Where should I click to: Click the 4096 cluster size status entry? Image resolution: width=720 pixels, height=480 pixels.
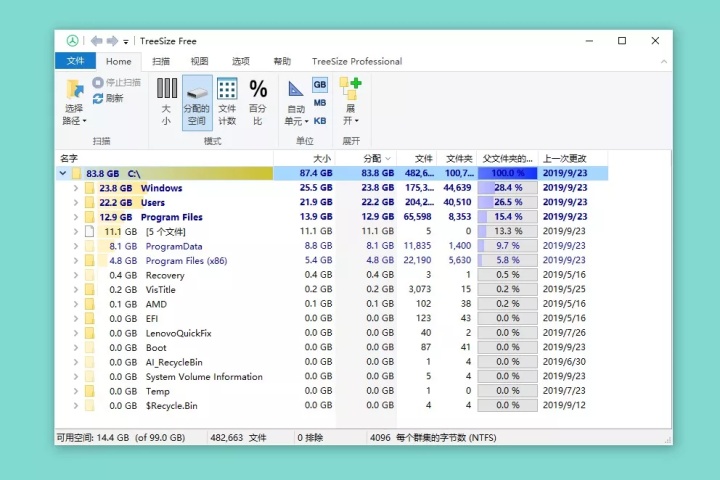pyautogui.click(x=433, y=438)
